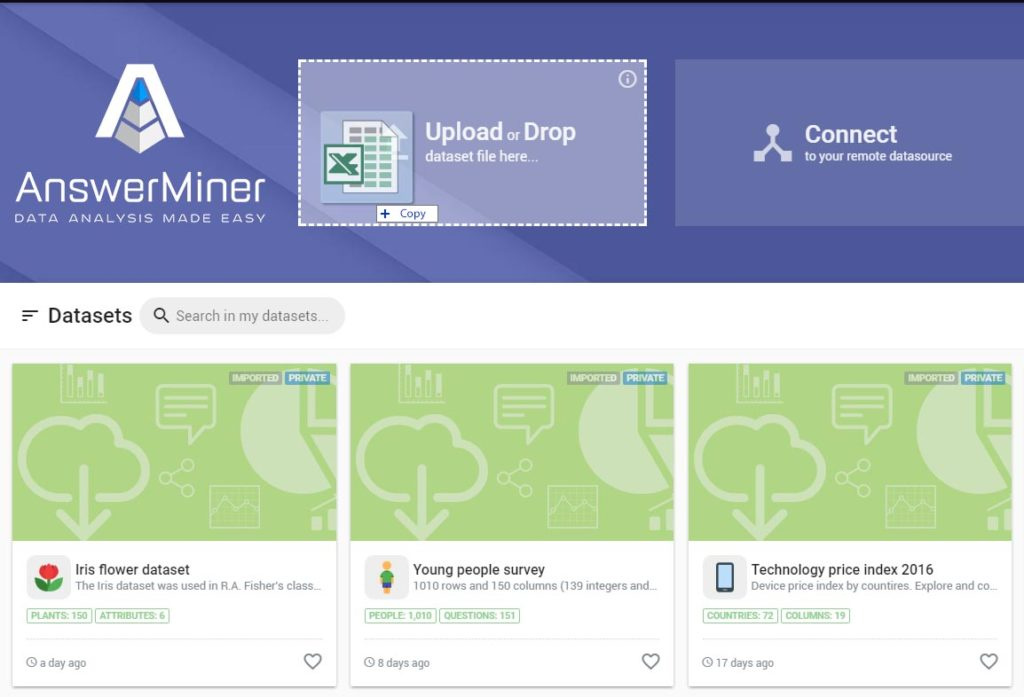
Task: Click the Iris dataset description text
Action: [x=198, y=586]
